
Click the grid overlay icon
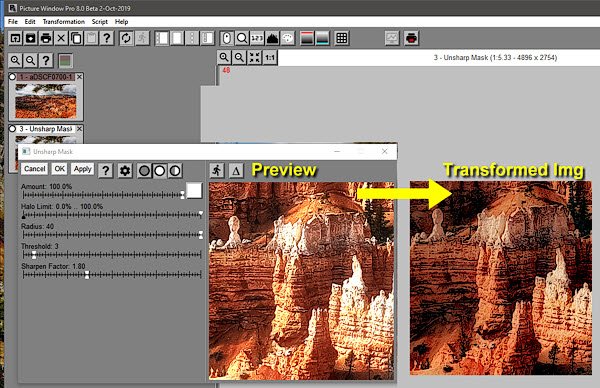click(x=342, y=38)
